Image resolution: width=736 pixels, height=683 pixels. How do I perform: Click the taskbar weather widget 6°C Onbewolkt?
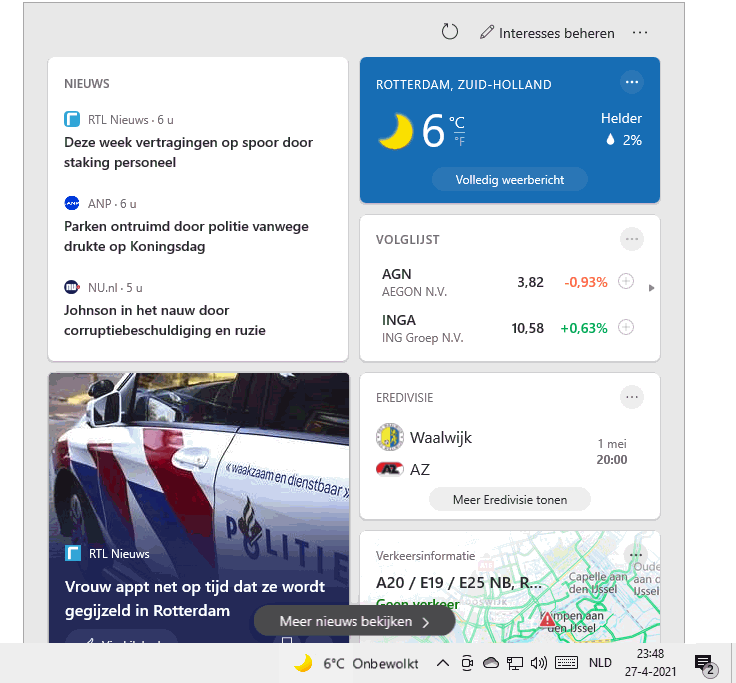pyautogui.click(x=356, y=663)
